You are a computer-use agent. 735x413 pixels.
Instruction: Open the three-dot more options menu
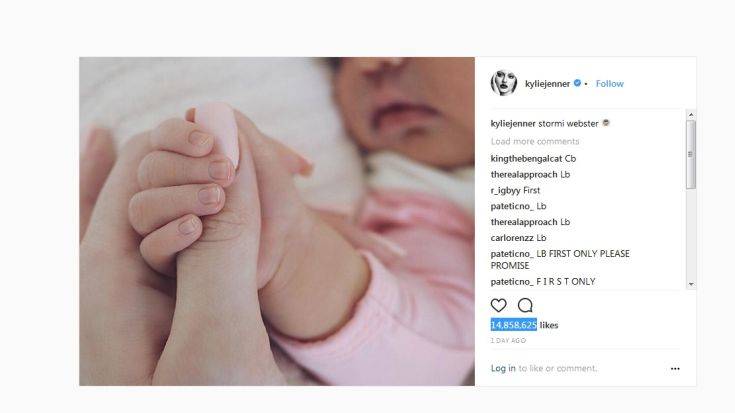(x=675, y=369)
